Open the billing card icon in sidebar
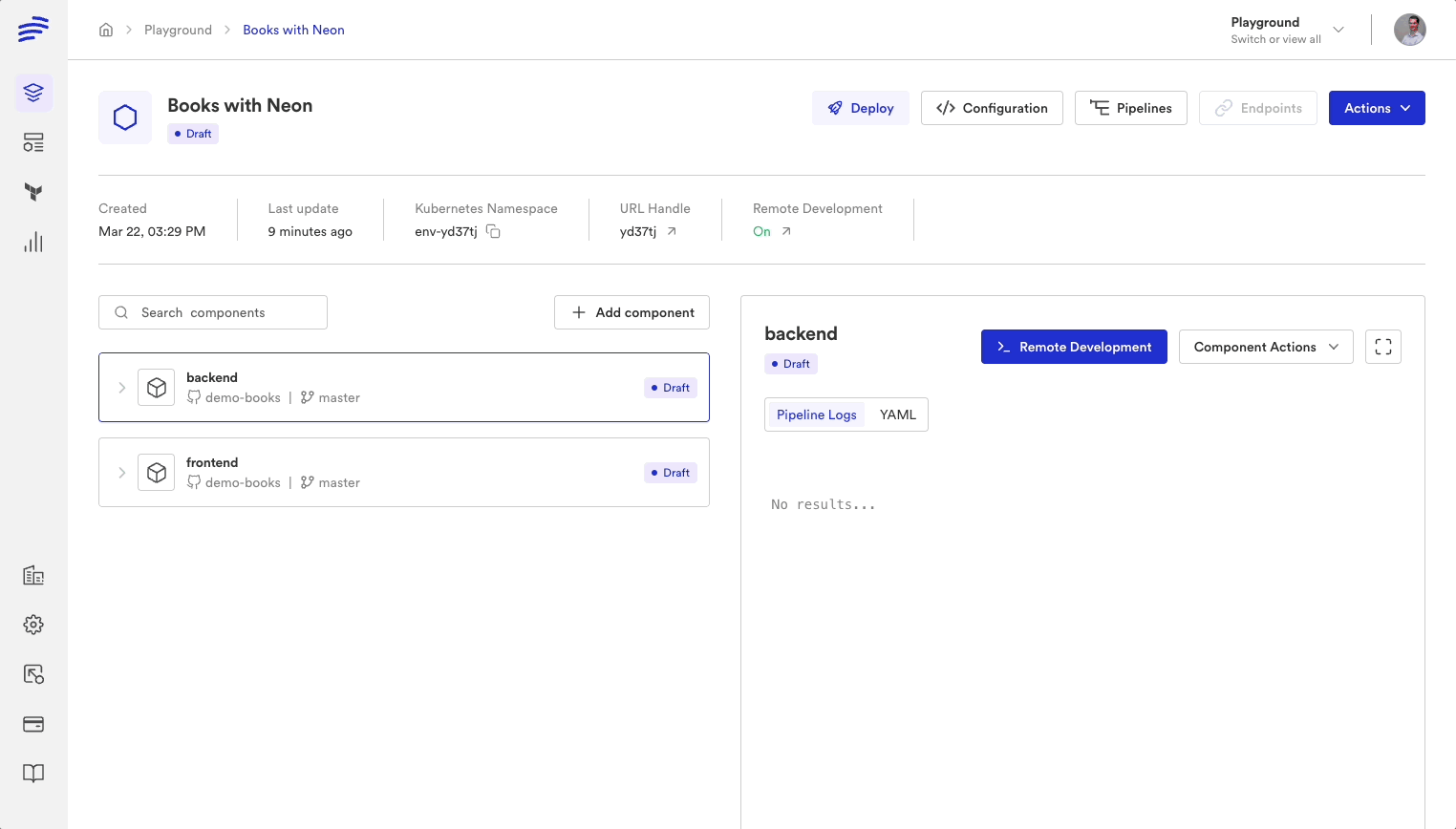Image resolution: width=1456 pixels, height=829 pixels. point(33,724)
